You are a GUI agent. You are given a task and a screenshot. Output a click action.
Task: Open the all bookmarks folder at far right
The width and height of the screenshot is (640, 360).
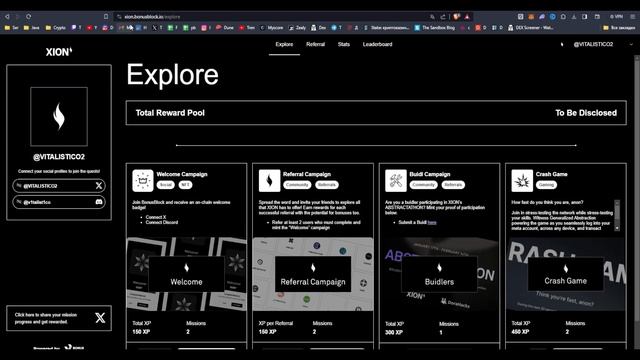[x=619, y=28]
